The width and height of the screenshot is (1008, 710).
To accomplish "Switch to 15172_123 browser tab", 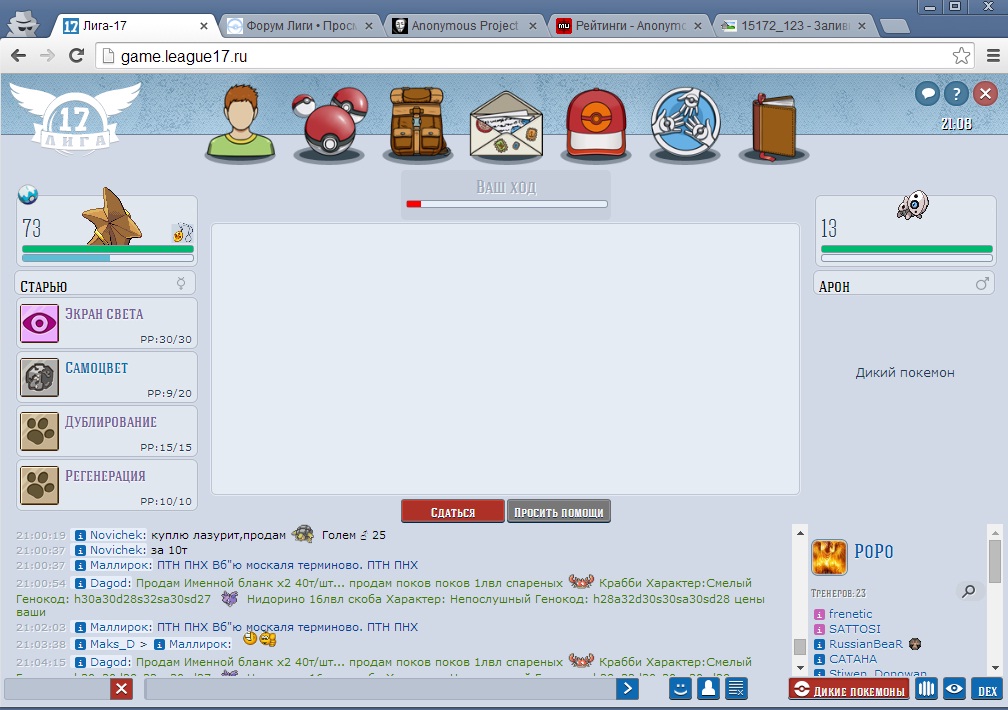I will [x=793, y=26].
